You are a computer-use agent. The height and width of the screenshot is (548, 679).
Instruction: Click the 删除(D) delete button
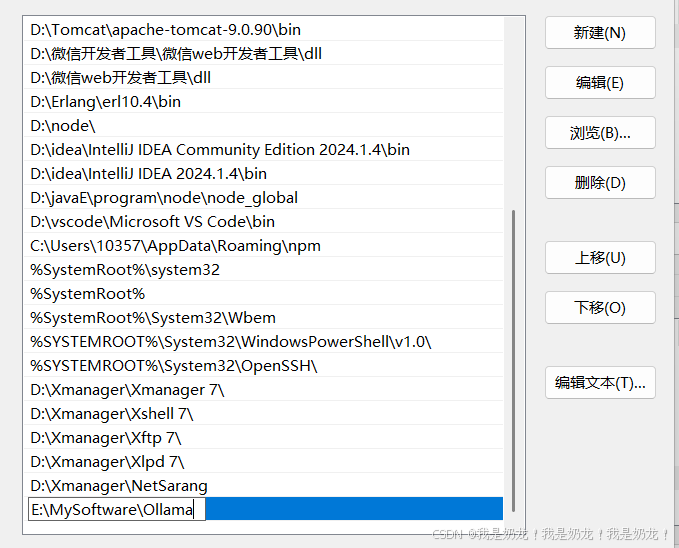[x=600, y=182]
